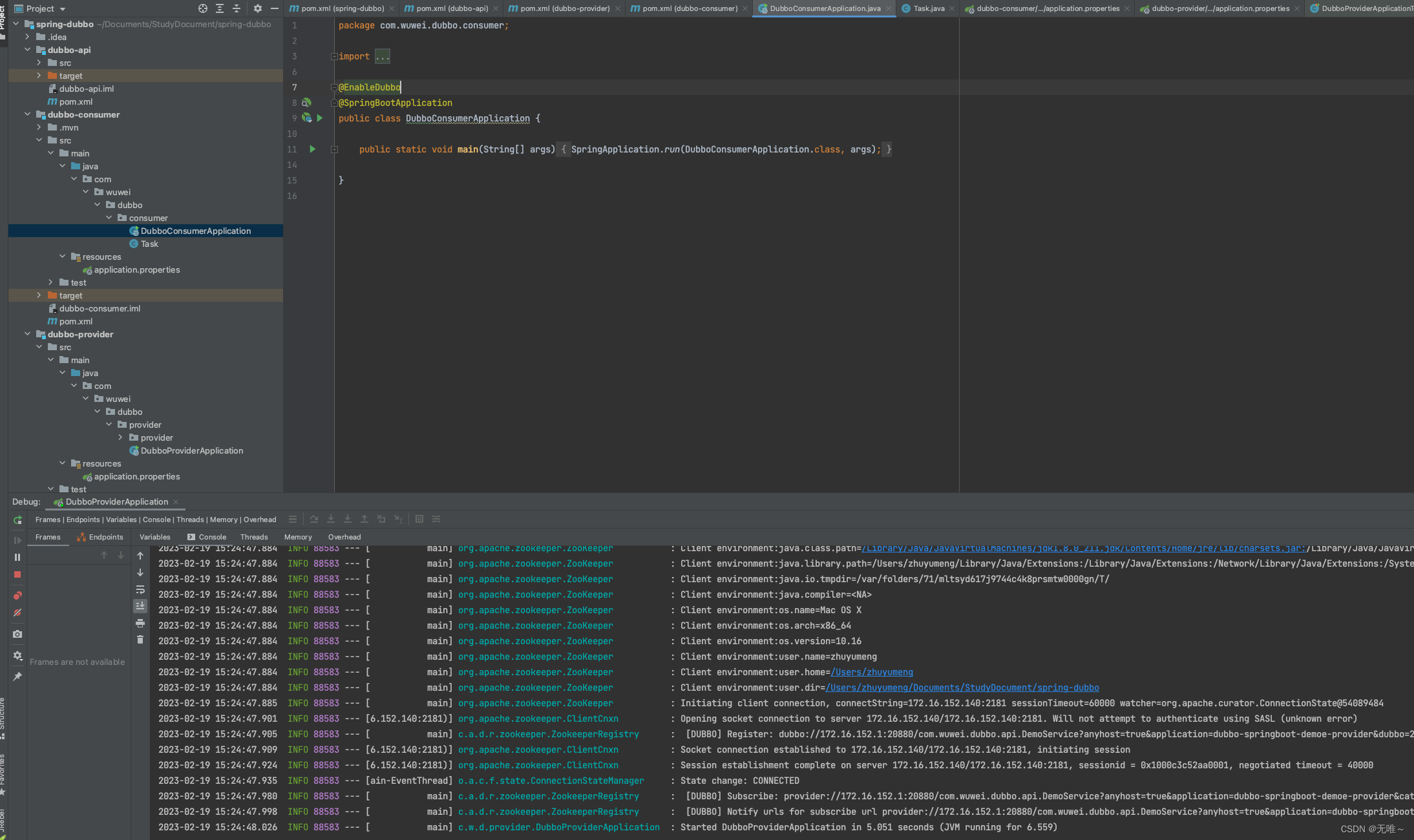Screen dimensions: 1414x840
Task: Toggle Mute Breakpoints icon
Action: (x=17, y=613)
